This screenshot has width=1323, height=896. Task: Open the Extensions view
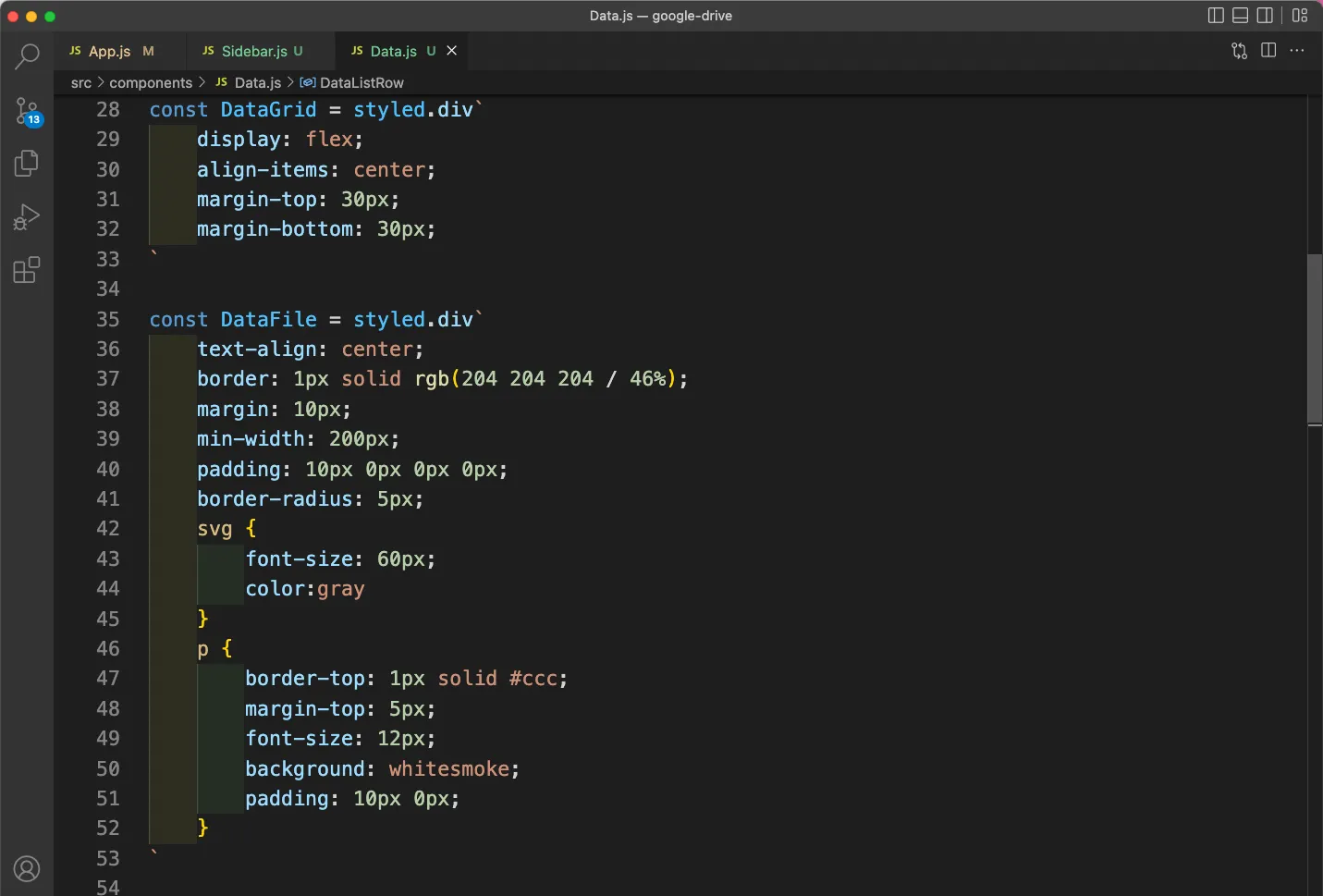click(27, 270)
